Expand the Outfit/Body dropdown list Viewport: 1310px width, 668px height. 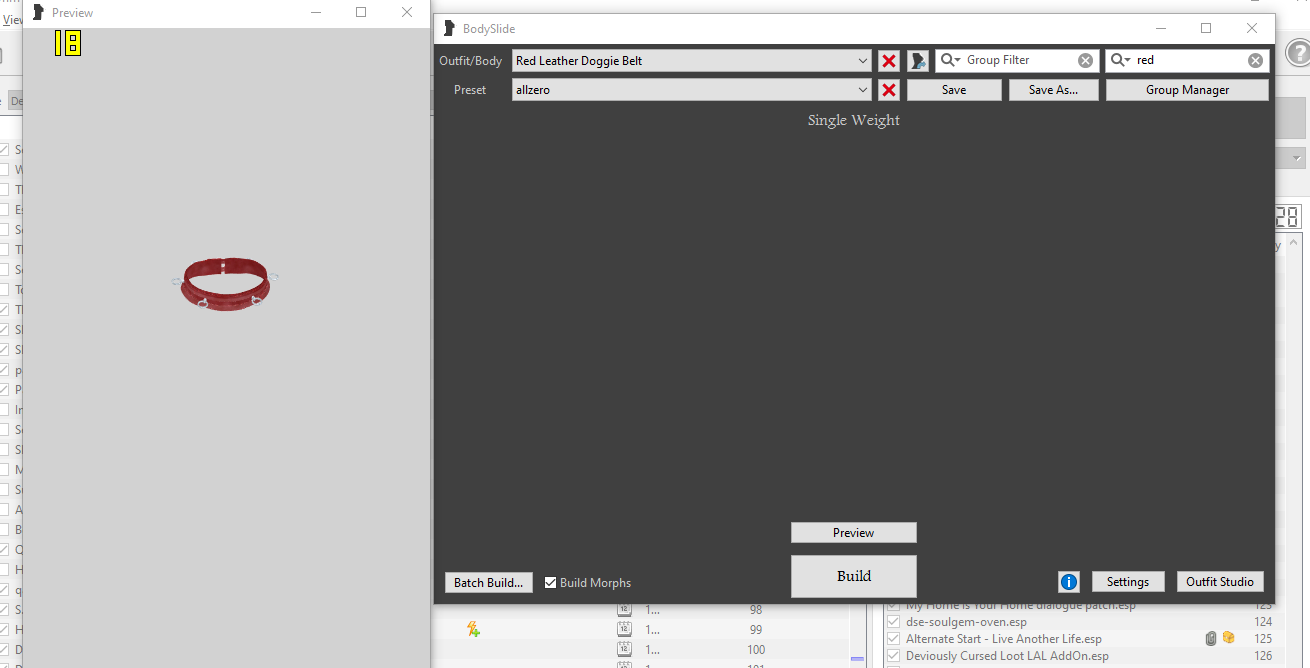[863, 61]
